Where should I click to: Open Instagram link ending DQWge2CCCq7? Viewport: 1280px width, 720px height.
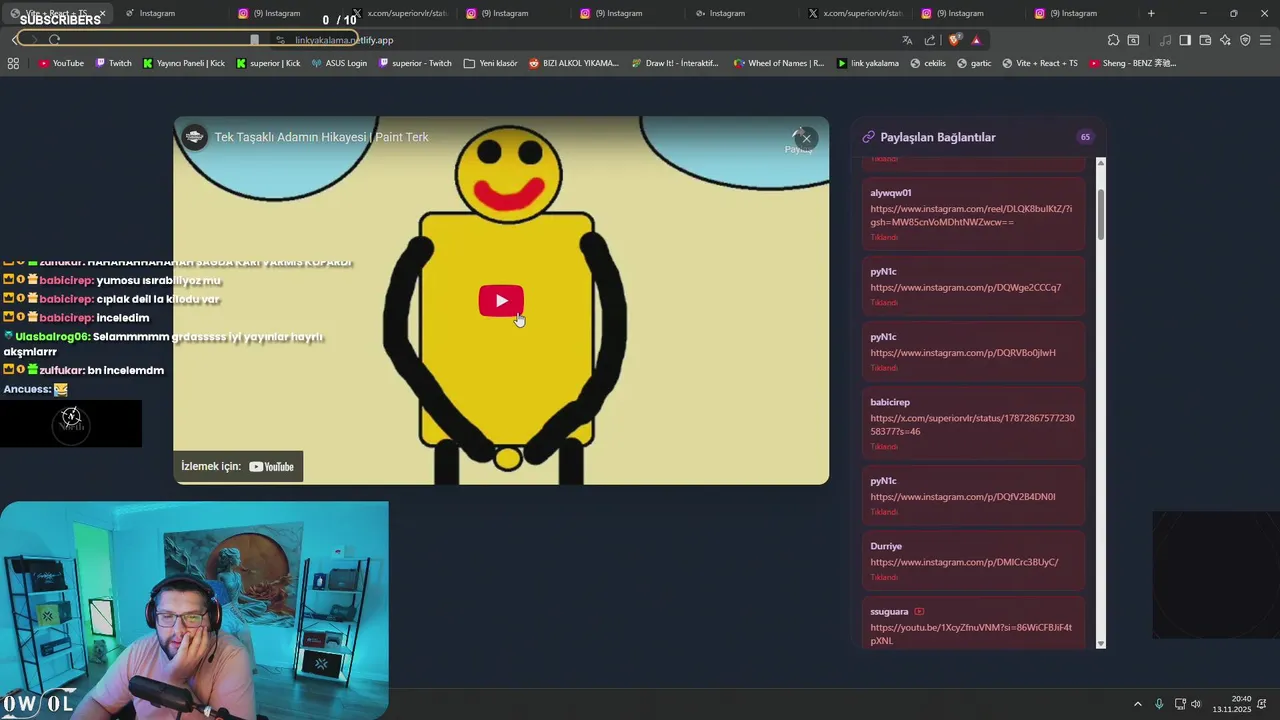click(x=965, y=287)
